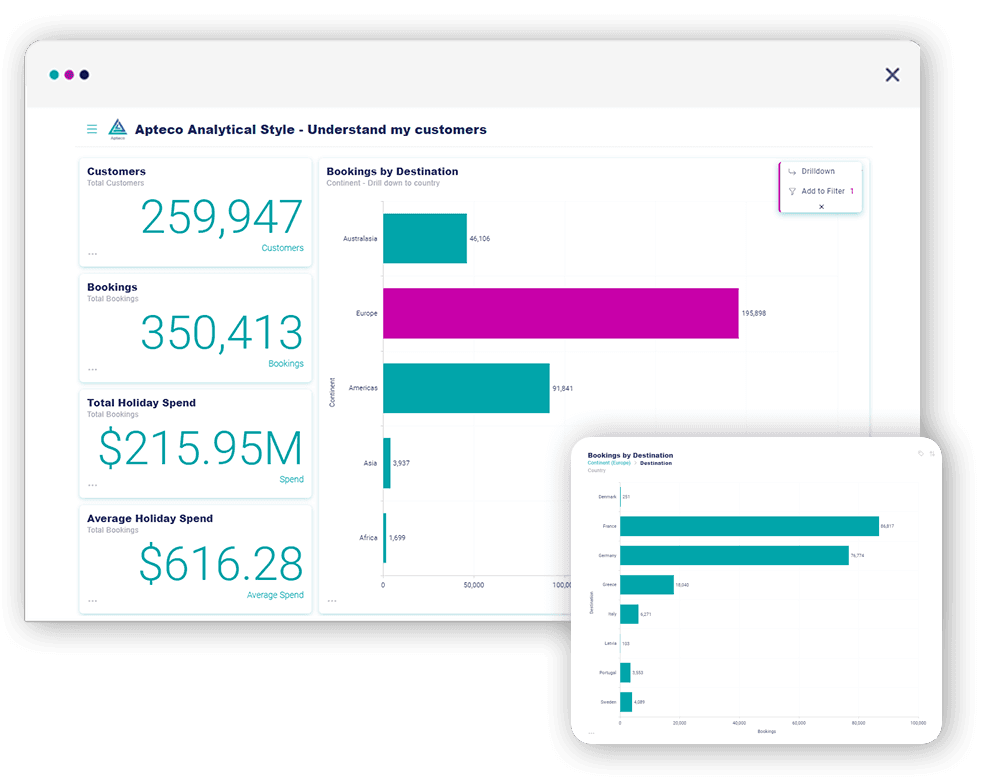Open the hamburger menu beside the Apteco logo
1000x778 pixels.
pyautogui.click(x=92, y=129)
